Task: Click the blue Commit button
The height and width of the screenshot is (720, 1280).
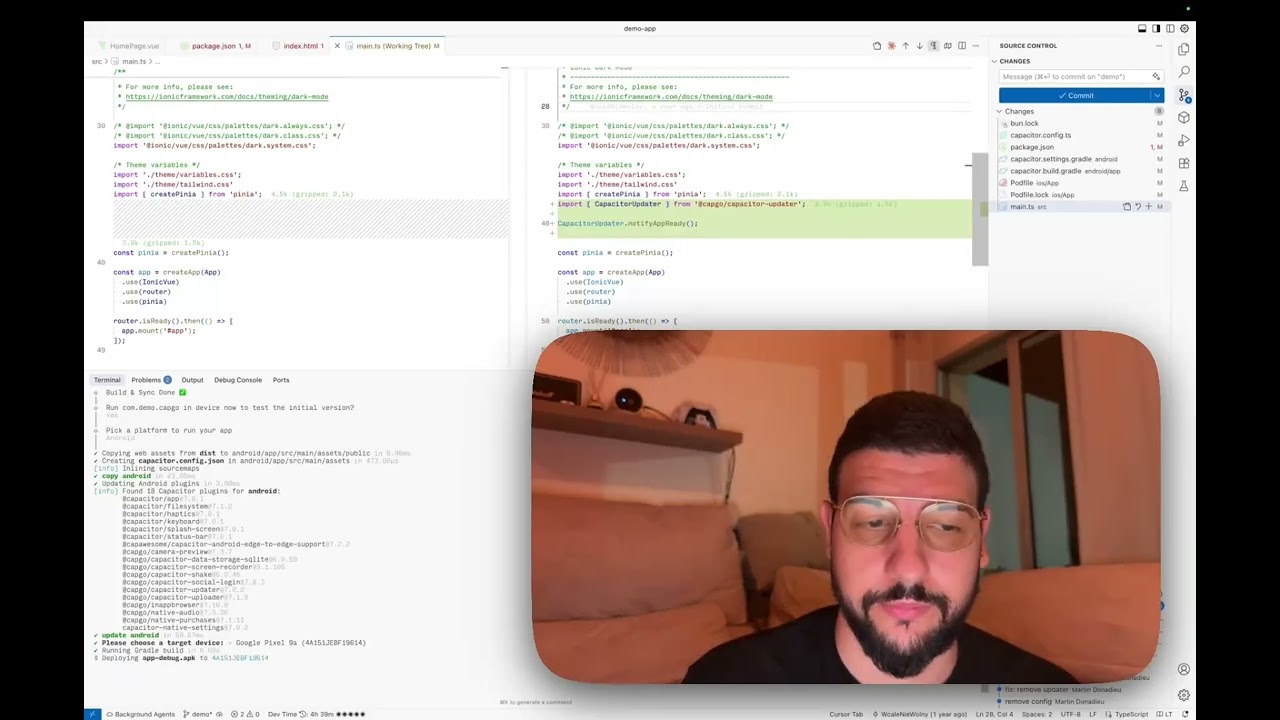Action: tap(1075, 96)
